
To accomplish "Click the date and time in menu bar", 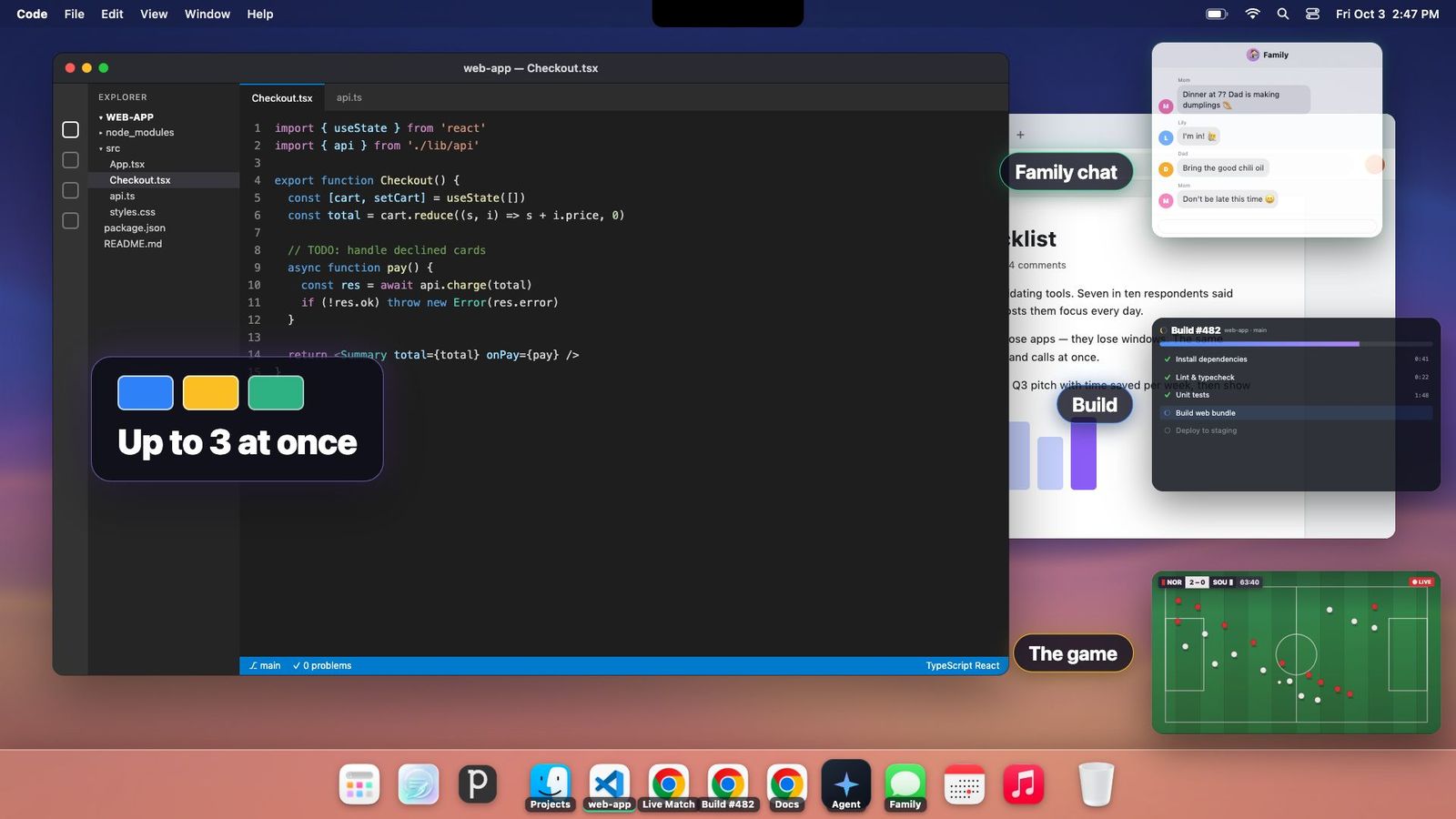I will point(1388,14).
